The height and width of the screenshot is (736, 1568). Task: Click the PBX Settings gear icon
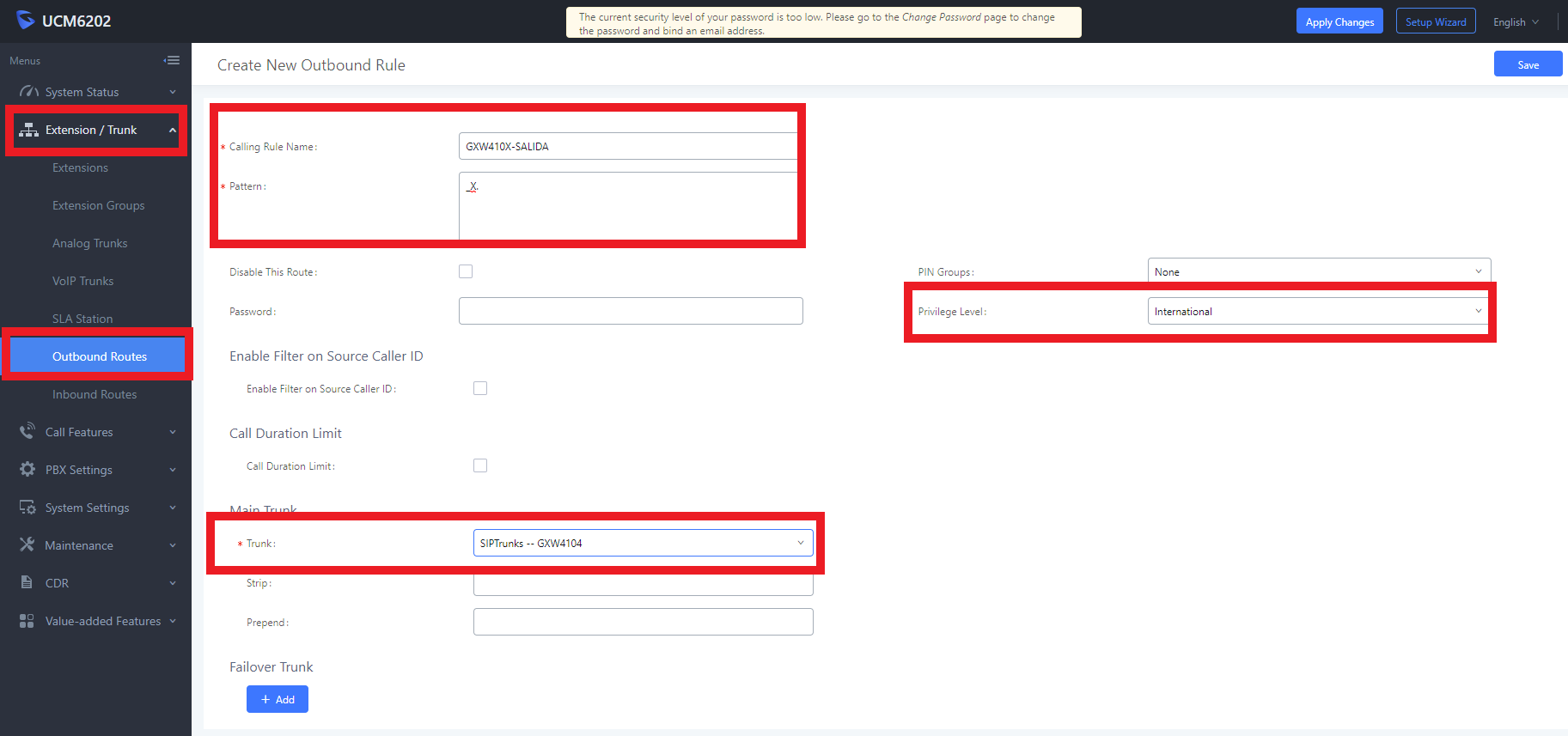27,469
